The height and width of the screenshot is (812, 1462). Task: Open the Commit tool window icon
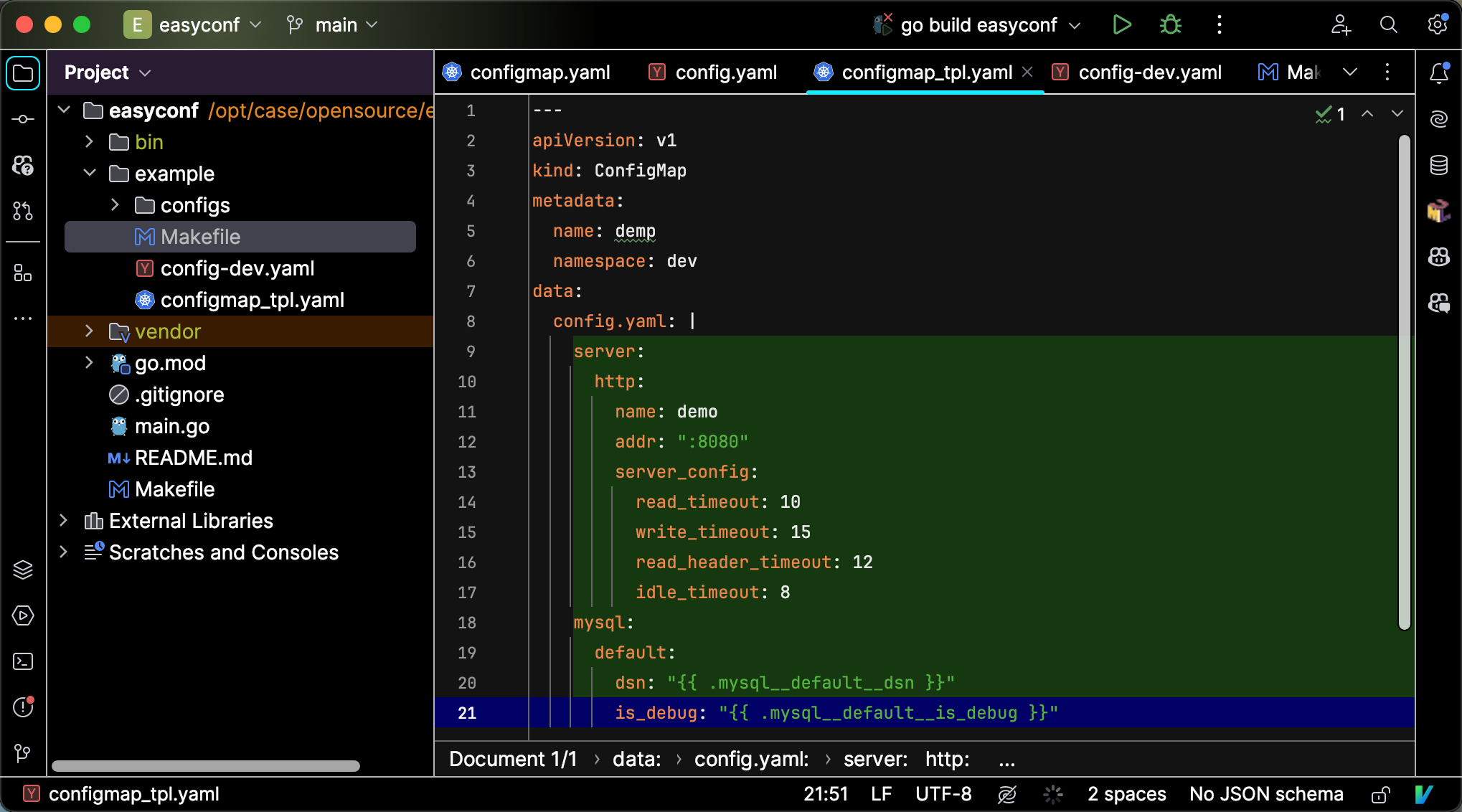click(x=23, y=119)
